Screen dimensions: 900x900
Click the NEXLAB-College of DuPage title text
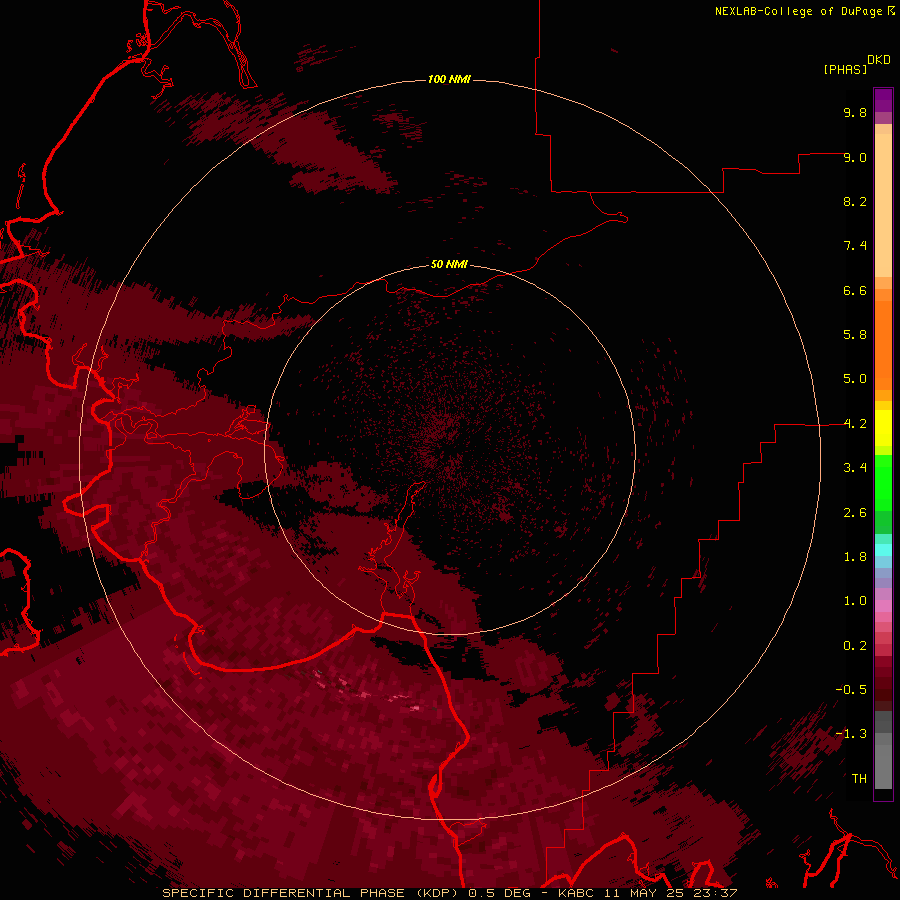tap(798, 11)
